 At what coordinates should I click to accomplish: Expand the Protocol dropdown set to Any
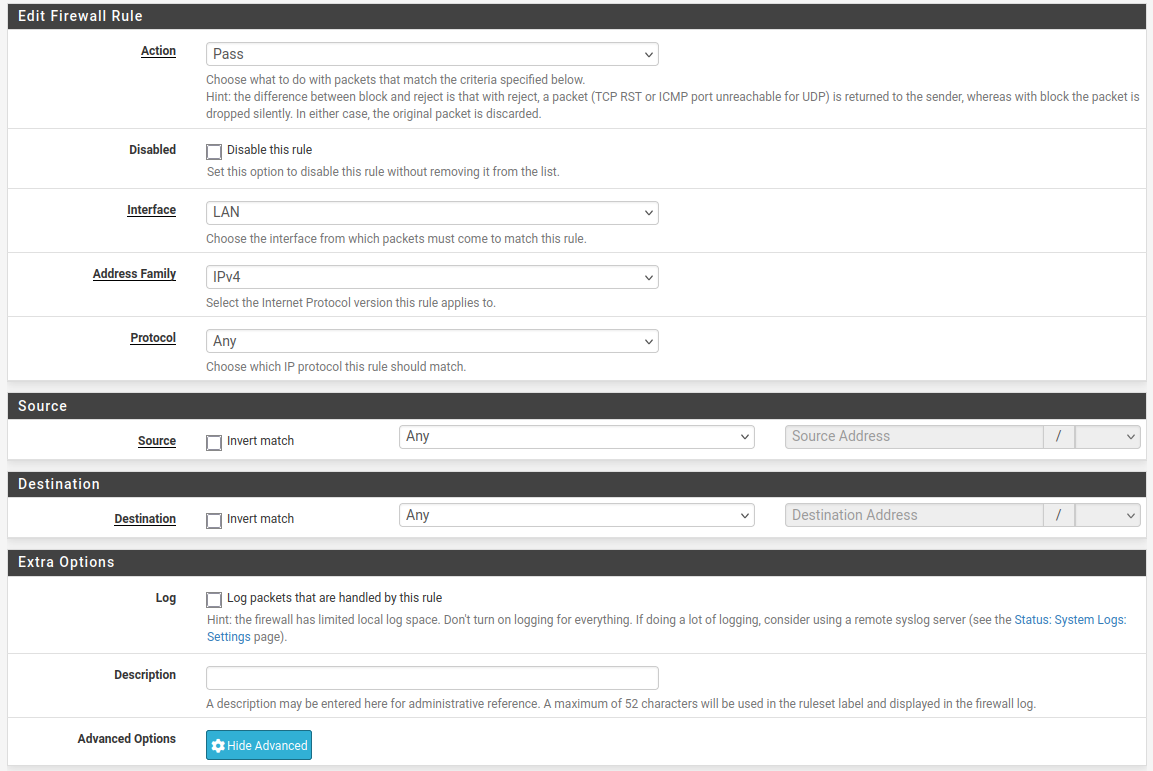pos(432,341)
